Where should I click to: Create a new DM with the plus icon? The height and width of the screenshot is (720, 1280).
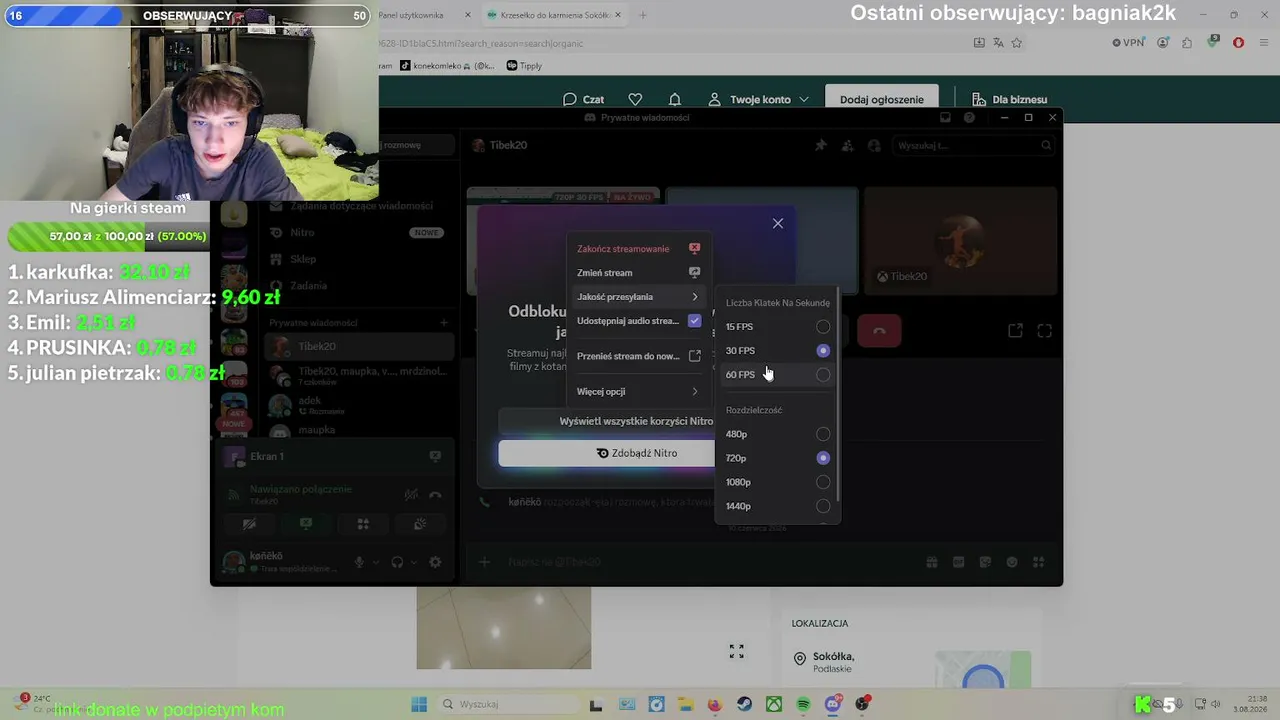tap(444, 323)
